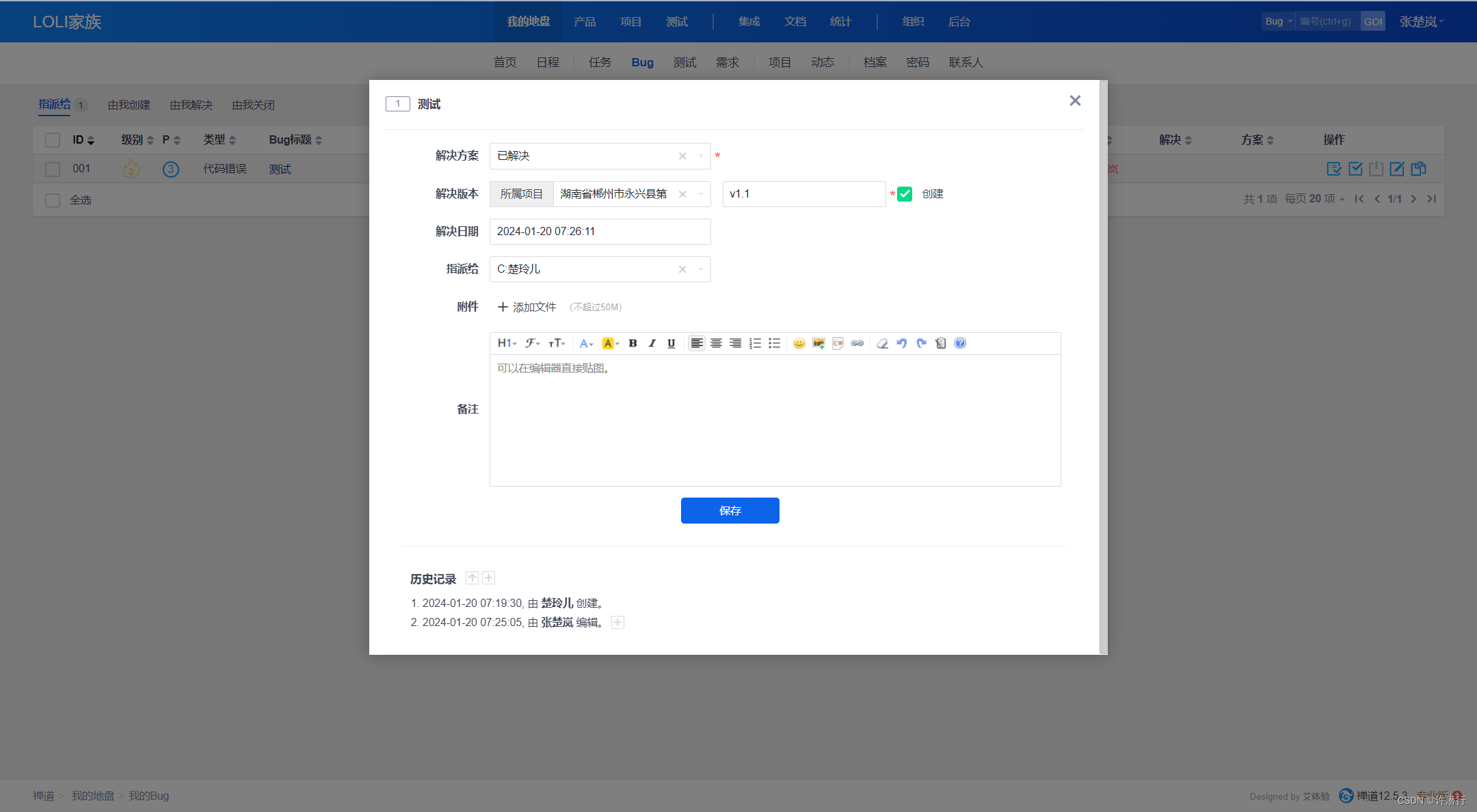
Task: Insert a numbered list
Action: pos(755,343)
